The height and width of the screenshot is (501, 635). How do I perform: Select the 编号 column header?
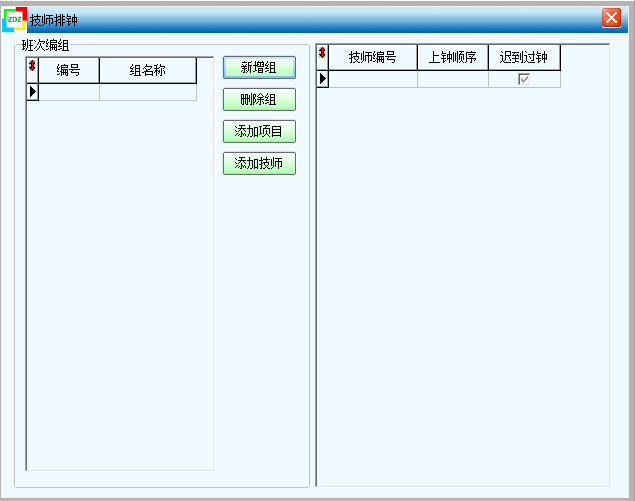pos(69,70)
